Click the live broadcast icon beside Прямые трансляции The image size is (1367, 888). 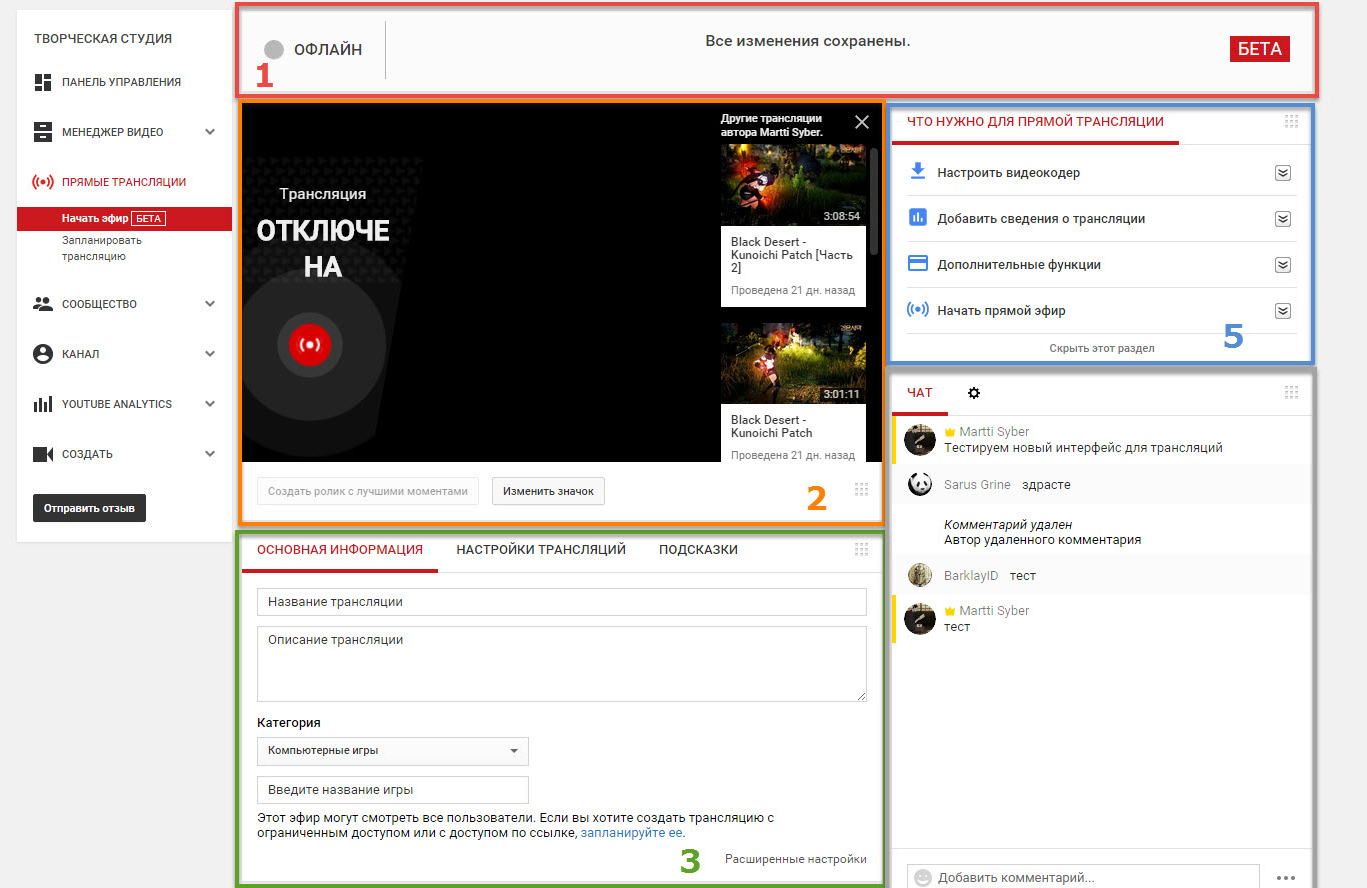(x=43, y=182)
